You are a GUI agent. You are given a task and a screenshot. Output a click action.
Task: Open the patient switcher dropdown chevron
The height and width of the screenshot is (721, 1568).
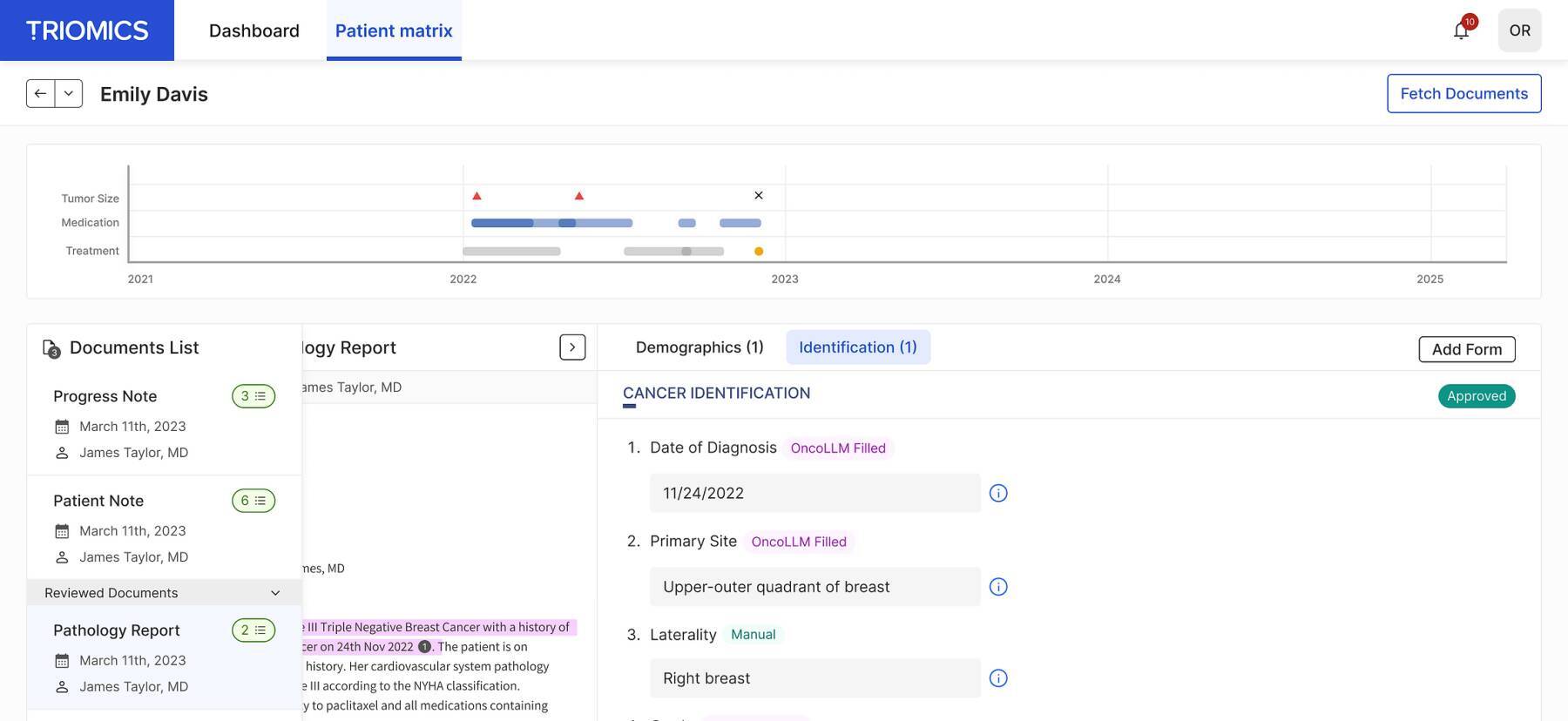click(69, 93)
